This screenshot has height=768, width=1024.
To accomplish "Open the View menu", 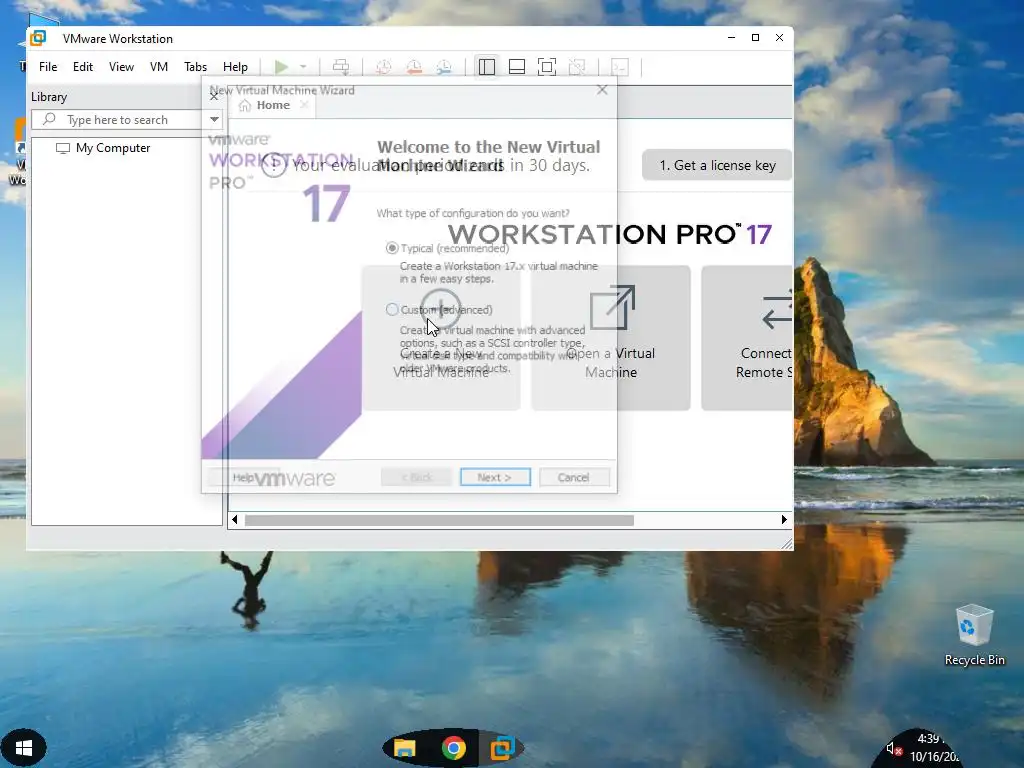I will pyautogui.click(x=121, y=67).
